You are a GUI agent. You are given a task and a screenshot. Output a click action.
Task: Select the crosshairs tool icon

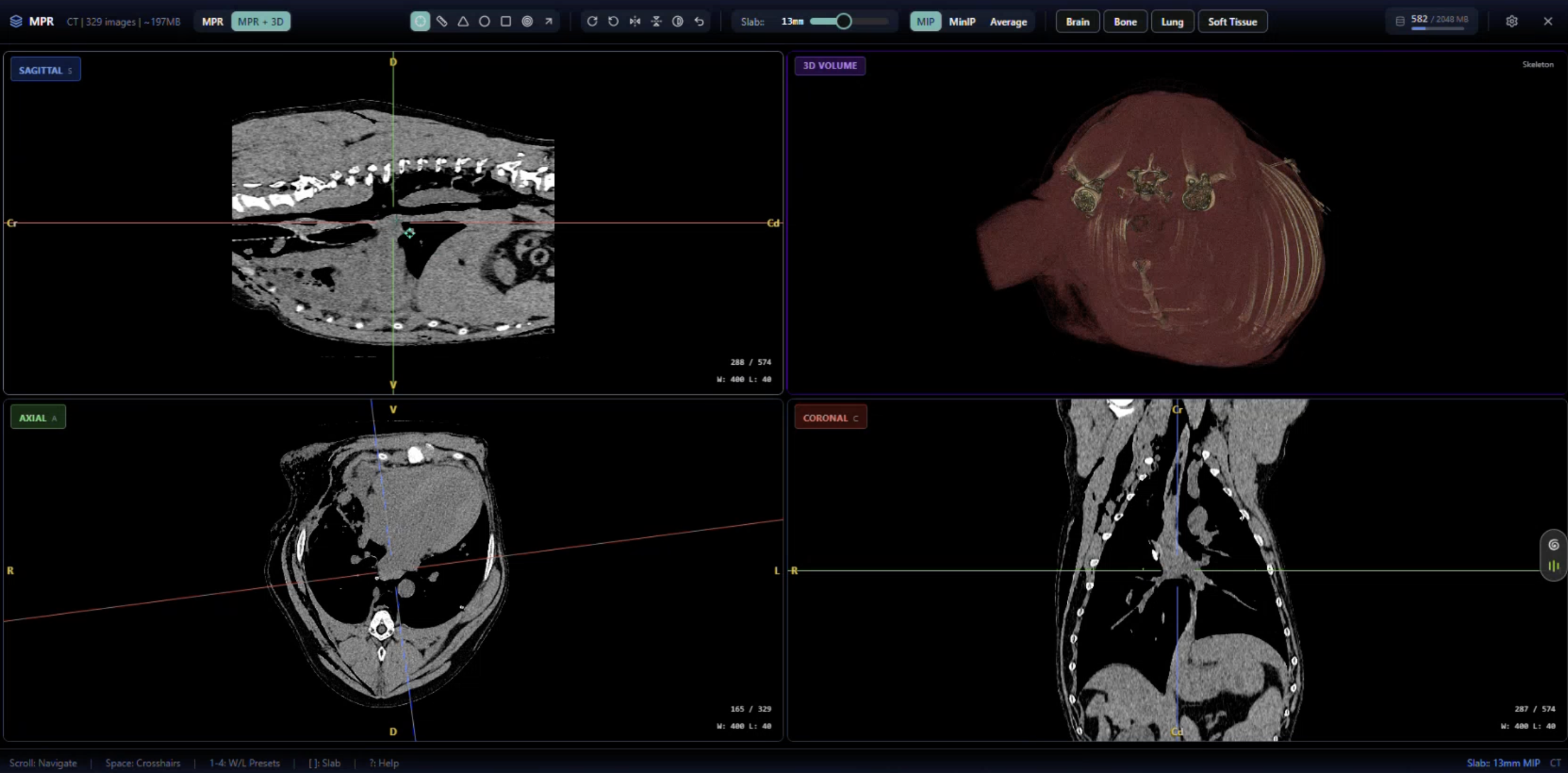(420, 21)
